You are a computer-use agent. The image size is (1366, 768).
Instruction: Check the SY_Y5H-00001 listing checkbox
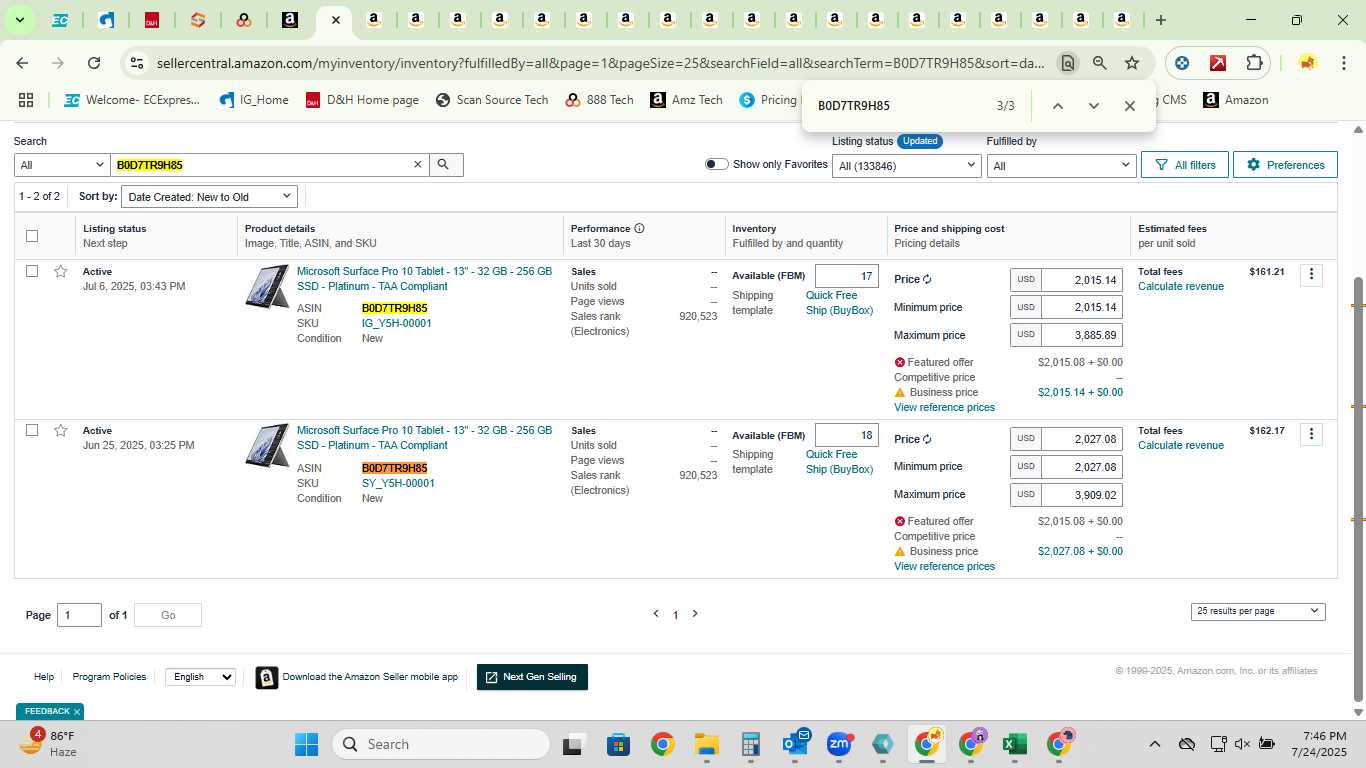pyautogui.click(x=32, y=430)
